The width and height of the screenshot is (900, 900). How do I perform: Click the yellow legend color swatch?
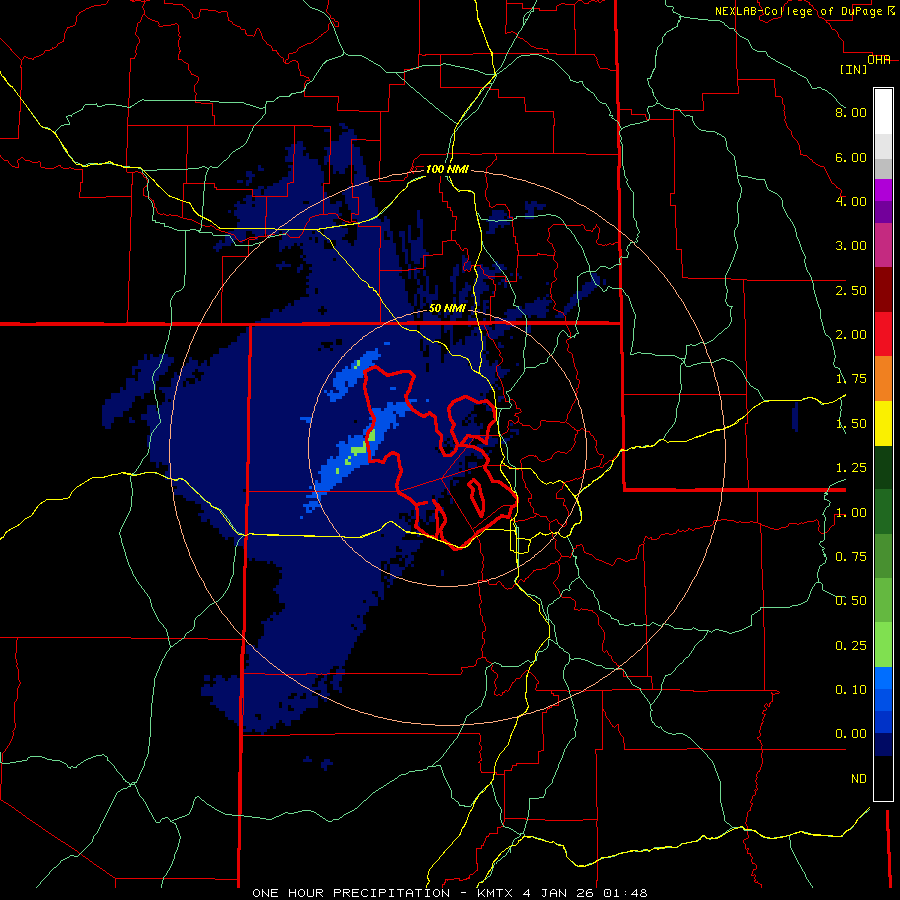pyautogui.click(x=883, y=423)
